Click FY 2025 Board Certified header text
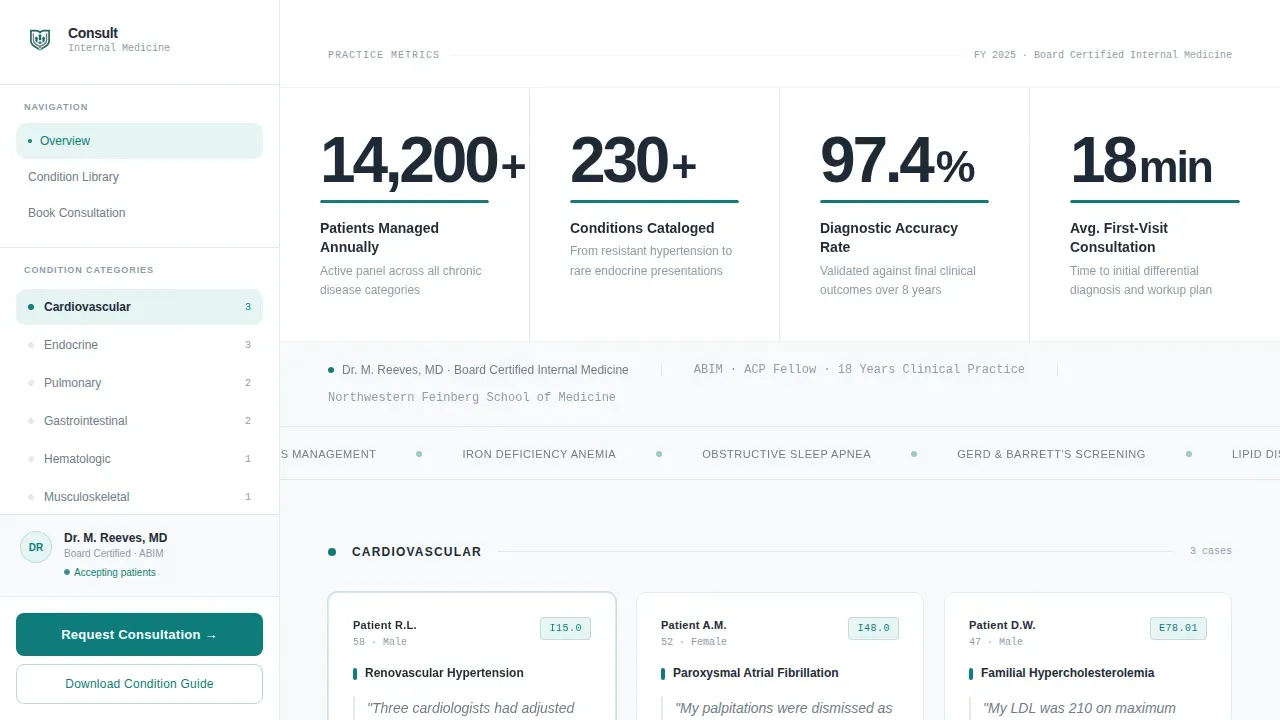The width and height of the screenshot is (1280, 720). click(x=1103, y=55)
